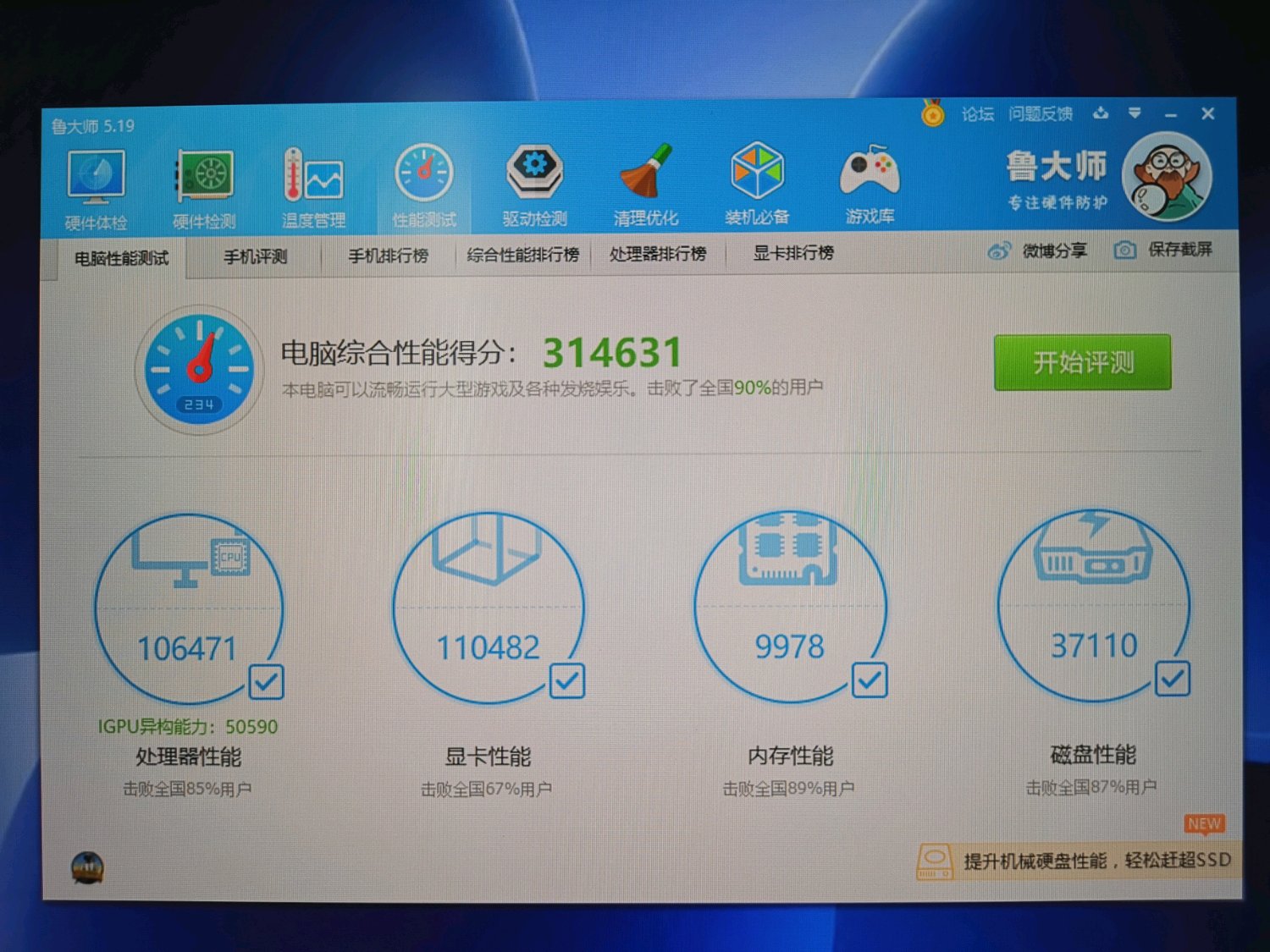Switch to 显卡排行榜 tab
Image resolution: width=1270 pixels, height=952 pixels.
(793, 252)
